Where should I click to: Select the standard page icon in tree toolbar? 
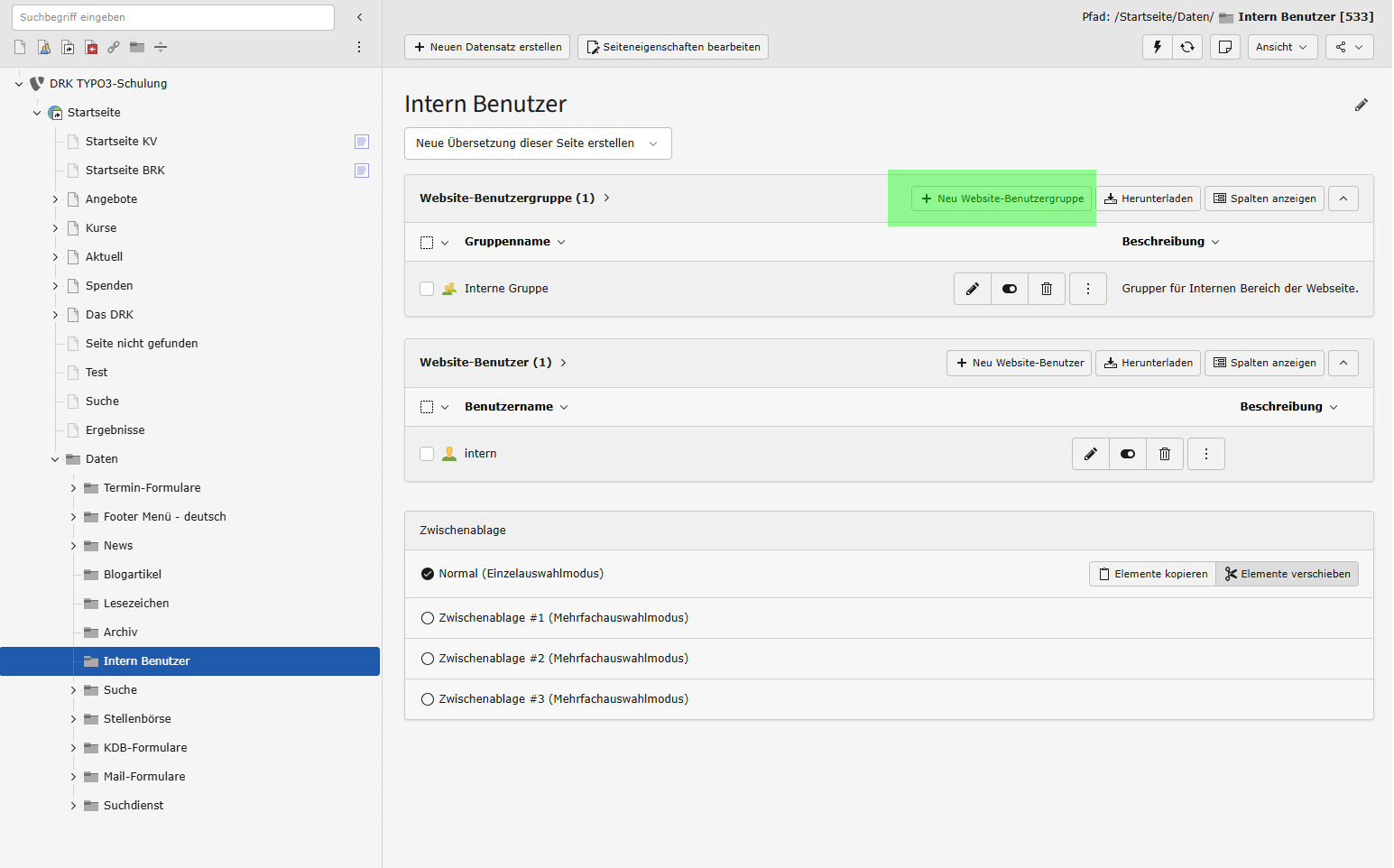20,47
